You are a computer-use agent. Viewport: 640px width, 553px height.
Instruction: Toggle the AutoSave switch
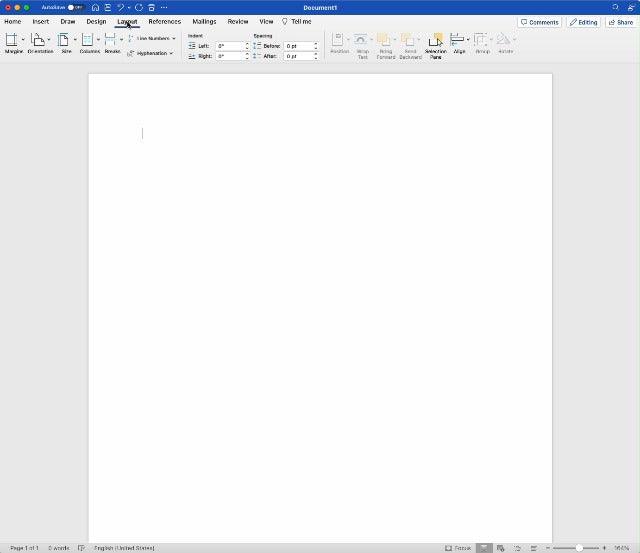tap(75, 7)
